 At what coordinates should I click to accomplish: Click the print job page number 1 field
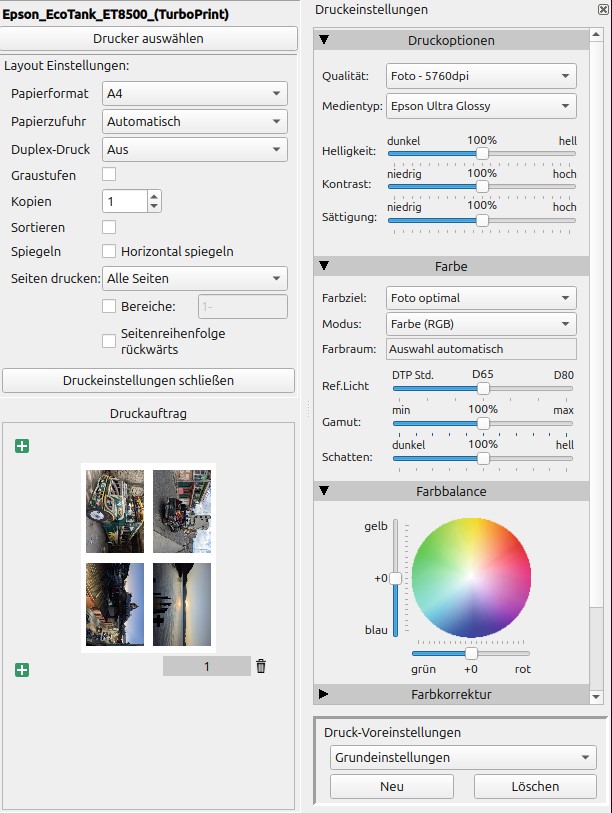206,666
